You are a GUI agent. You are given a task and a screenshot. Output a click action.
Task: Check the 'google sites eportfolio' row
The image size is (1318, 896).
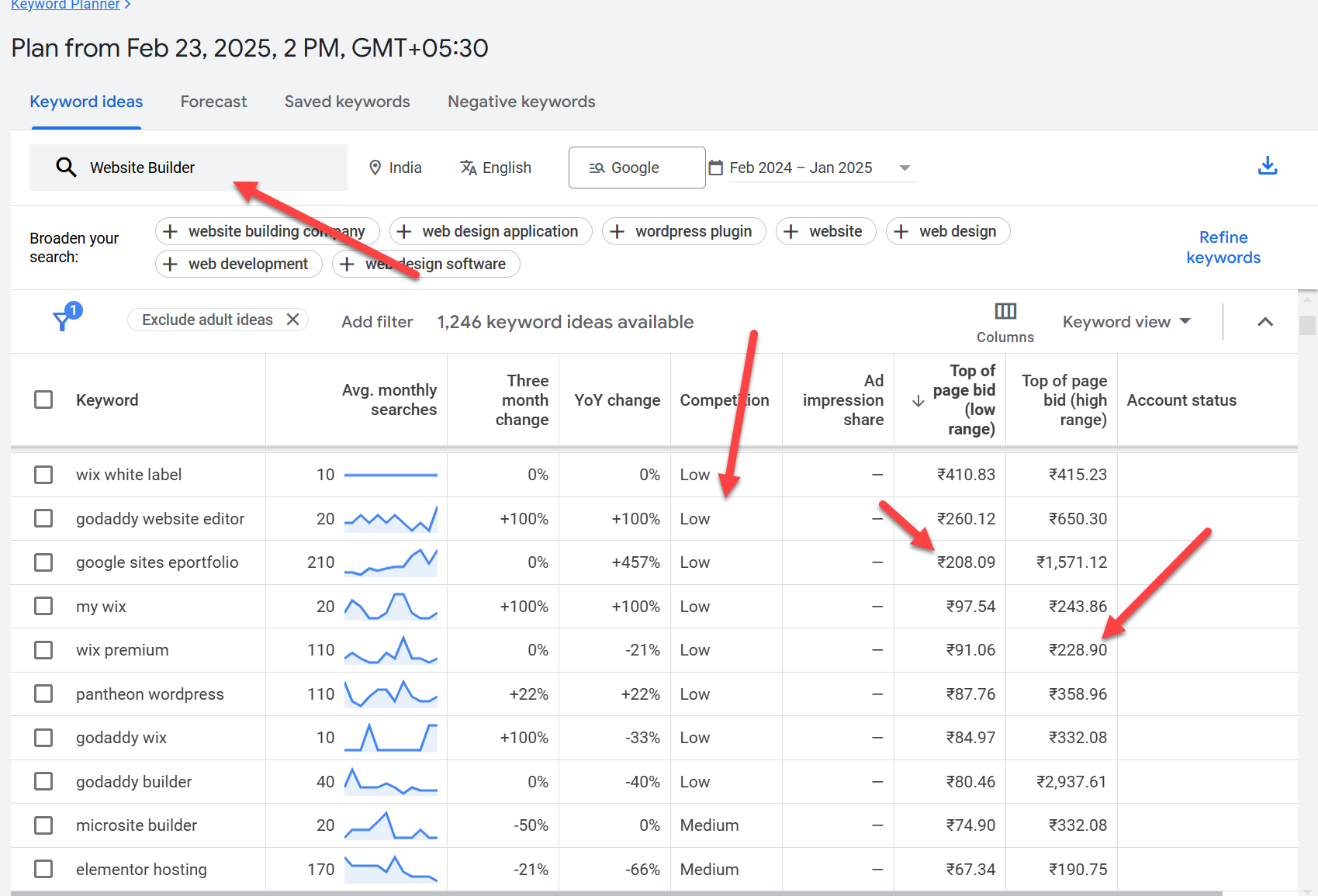tap(43, 562)
